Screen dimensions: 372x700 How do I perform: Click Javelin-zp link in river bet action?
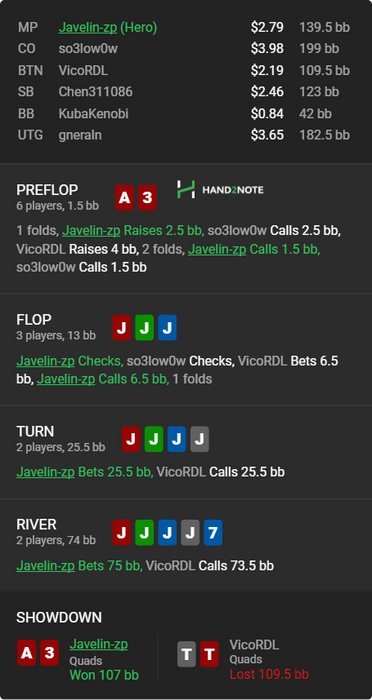coord(46,566)
